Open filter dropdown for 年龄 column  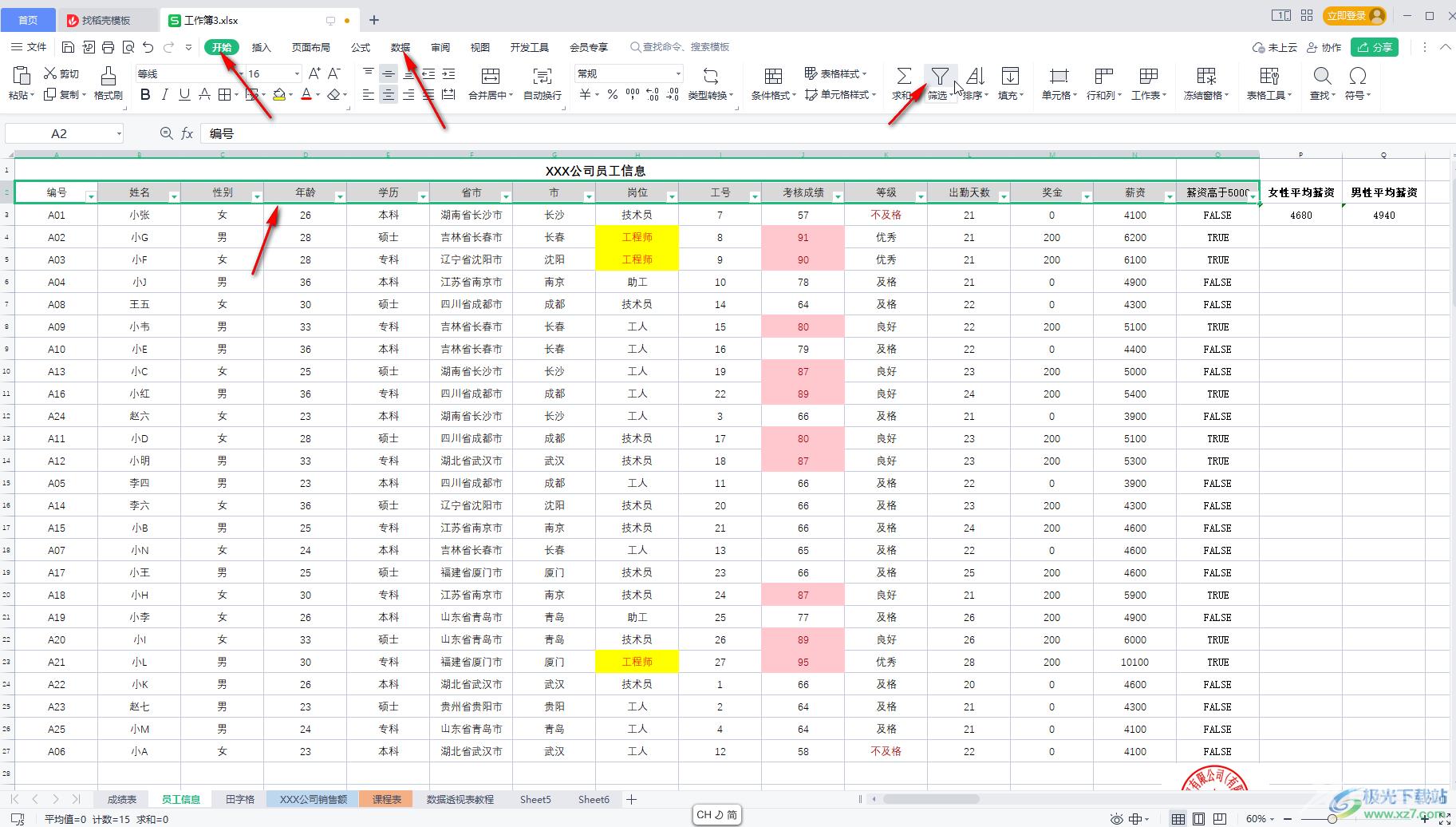pos(340,196)
